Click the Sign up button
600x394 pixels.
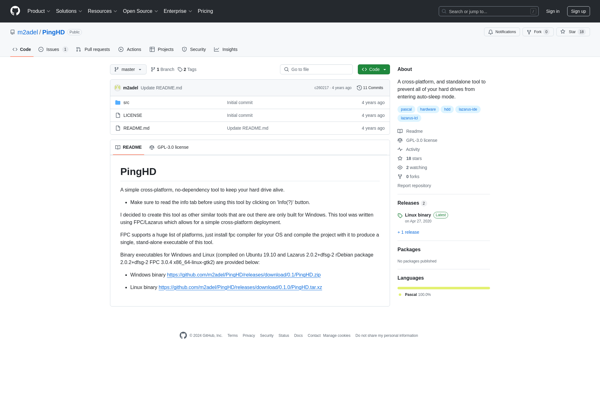click(578, 11)
